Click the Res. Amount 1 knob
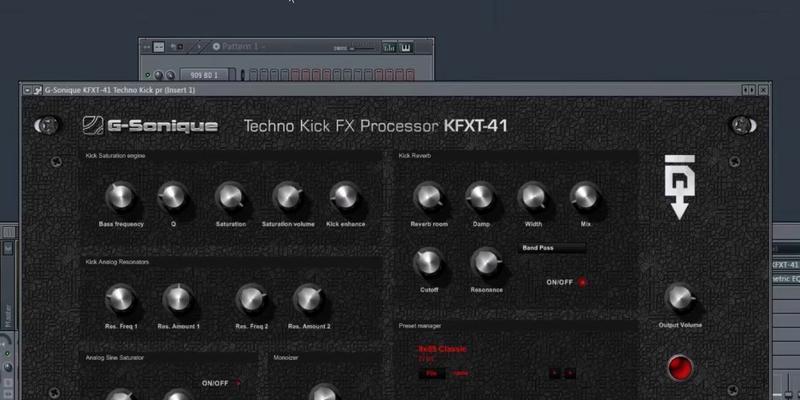The width and height of the screenshot is (800, 400). pos(178,299)
